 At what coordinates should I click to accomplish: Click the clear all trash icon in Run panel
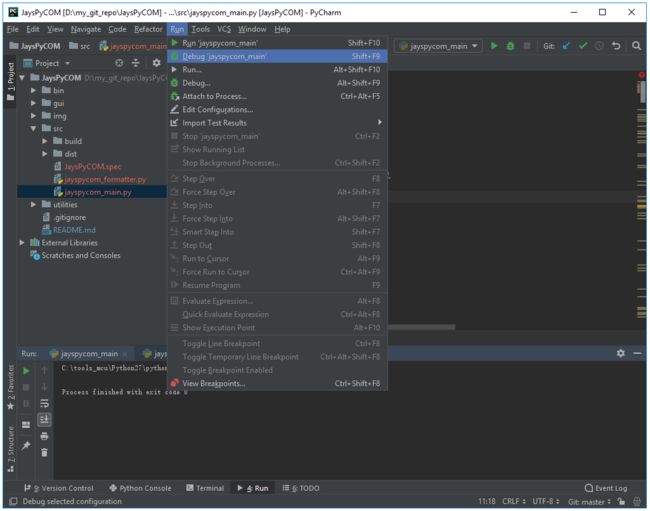44,452
